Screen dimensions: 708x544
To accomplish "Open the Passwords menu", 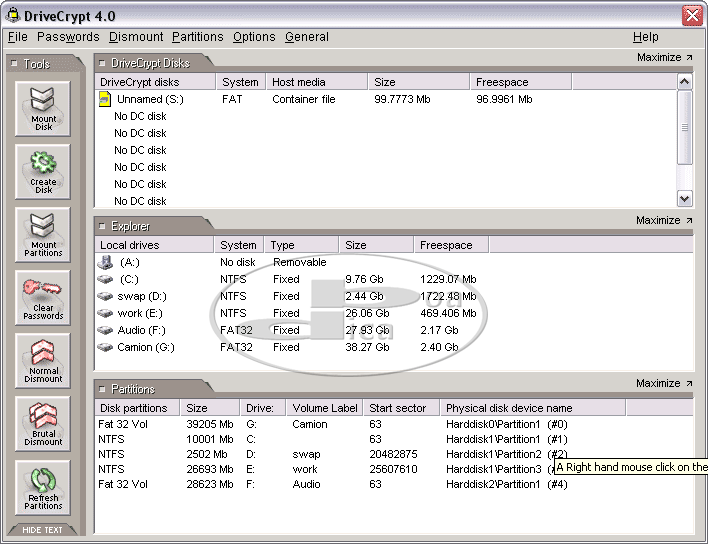I will point(68,37).
